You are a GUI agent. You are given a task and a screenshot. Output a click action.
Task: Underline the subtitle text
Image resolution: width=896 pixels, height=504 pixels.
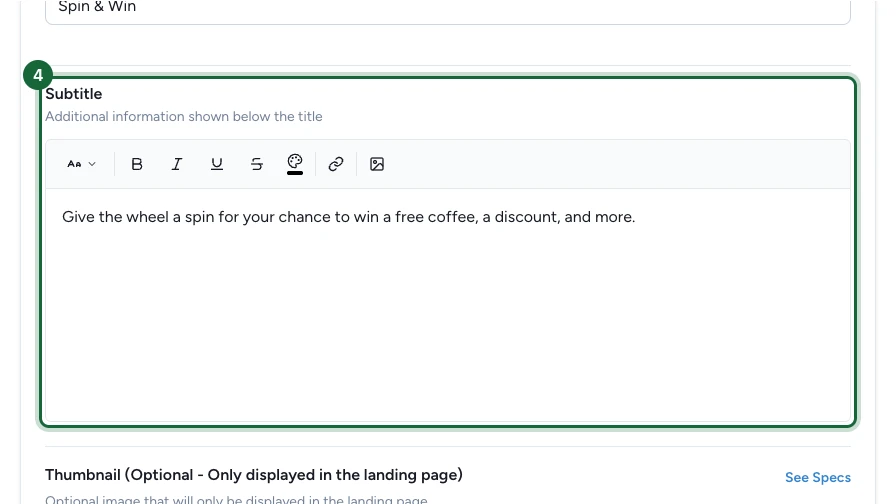point(217,165)
